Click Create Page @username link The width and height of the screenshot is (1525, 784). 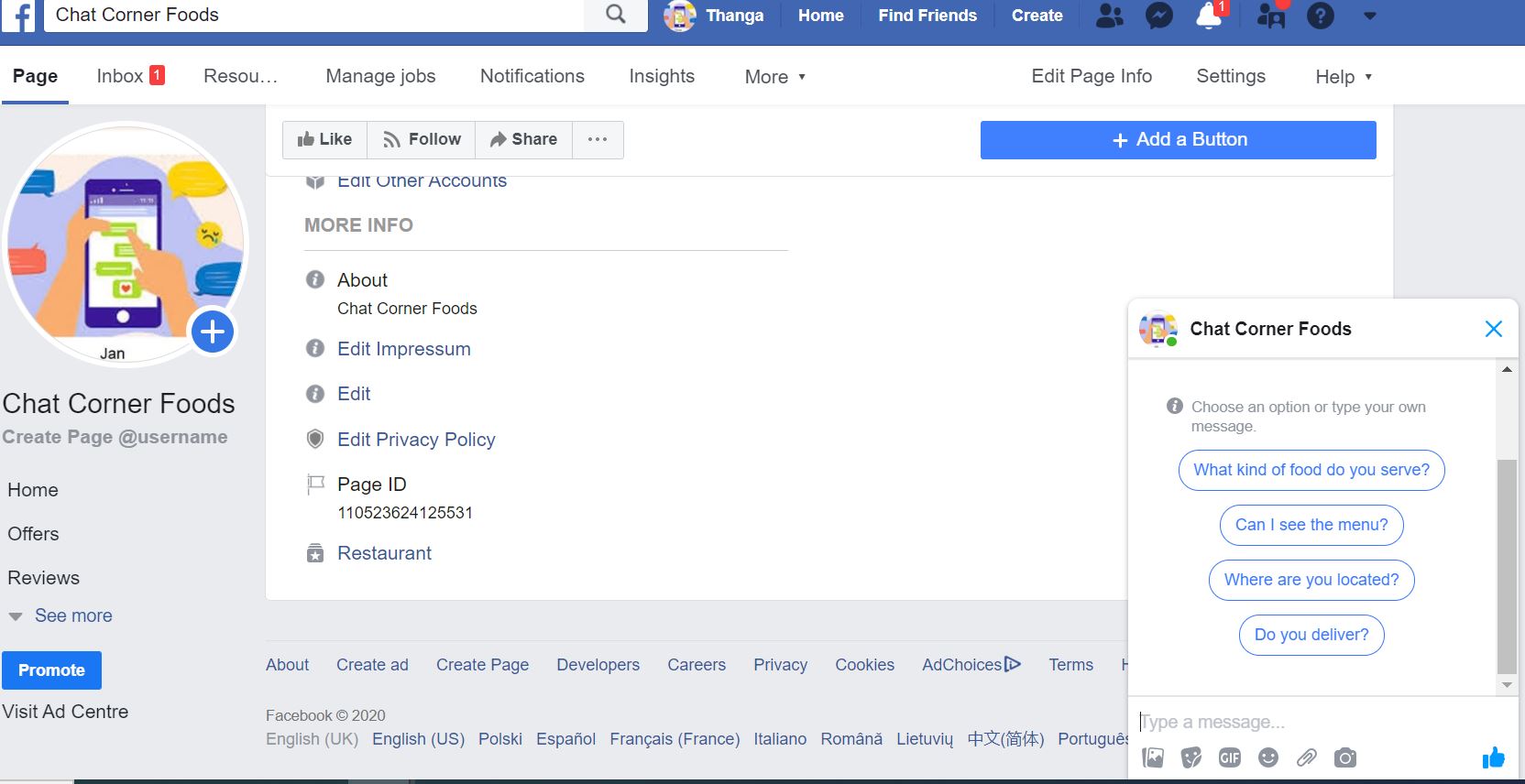click(x=115, y=437)
